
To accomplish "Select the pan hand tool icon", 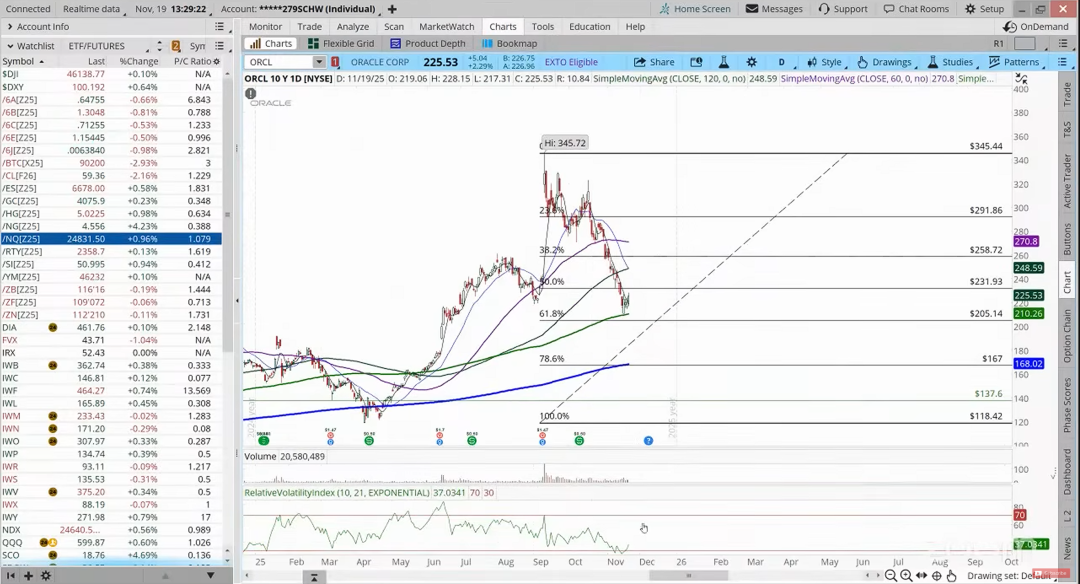I will tap(951, 576).
